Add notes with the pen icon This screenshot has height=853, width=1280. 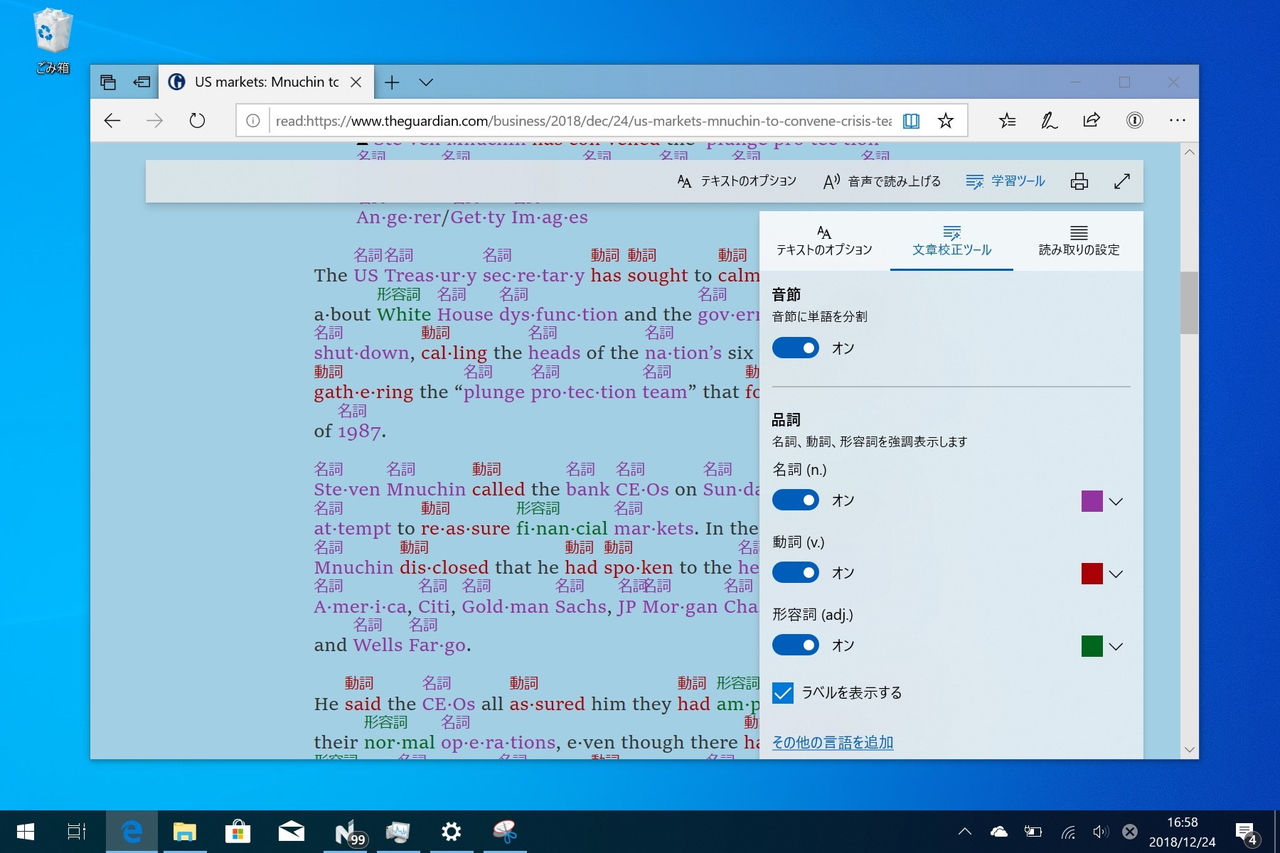click(x=1049, y=121)
